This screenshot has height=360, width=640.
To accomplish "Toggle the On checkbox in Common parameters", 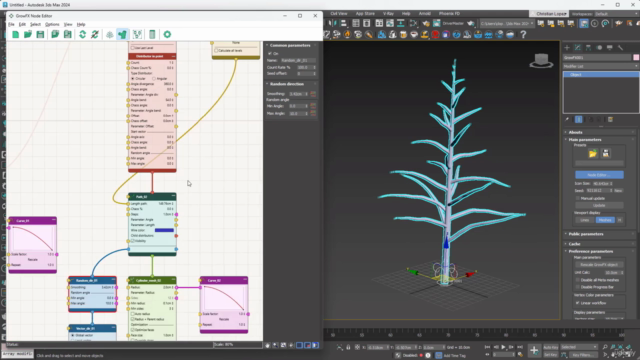I will [270, 53].
